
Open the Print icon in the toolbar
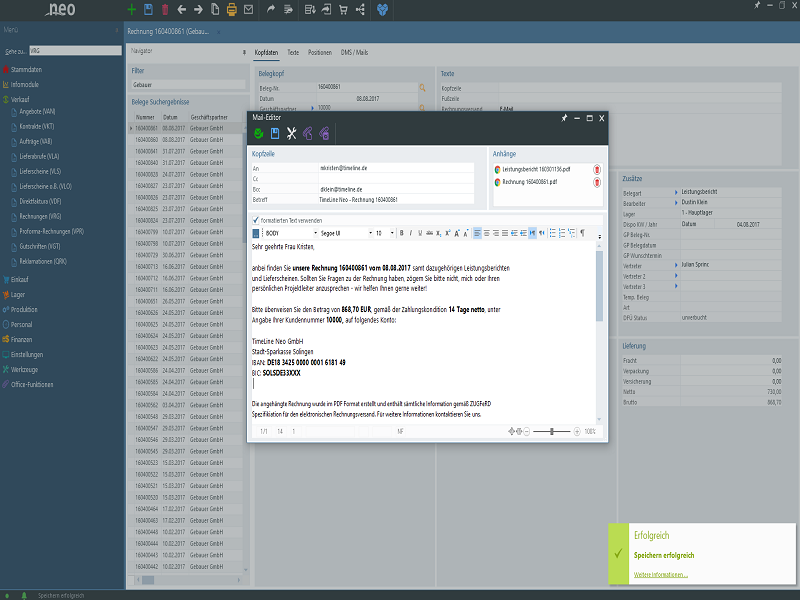click(229, 10)
